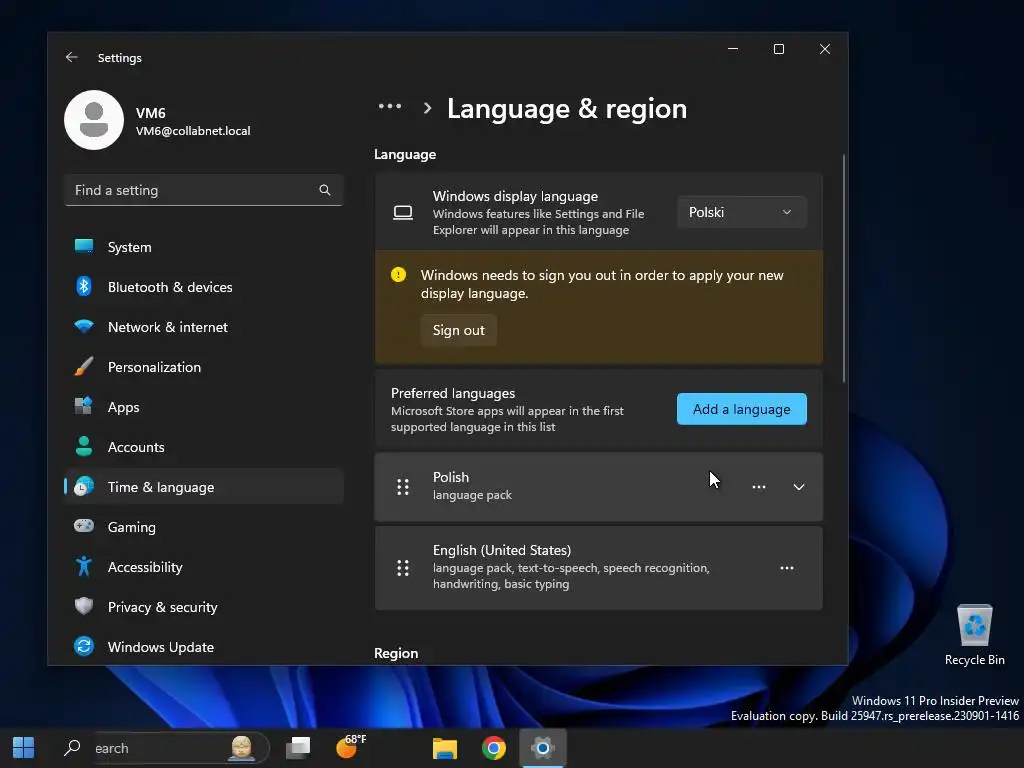Open more options for Polish

click(759, 487)
